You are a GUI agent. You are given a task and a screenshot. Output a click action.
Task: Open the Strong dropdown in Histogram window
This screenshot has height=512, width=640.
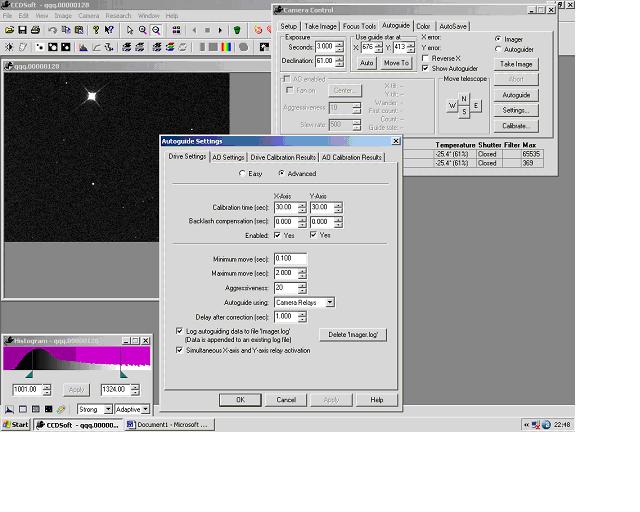click(x=108, y=409)
